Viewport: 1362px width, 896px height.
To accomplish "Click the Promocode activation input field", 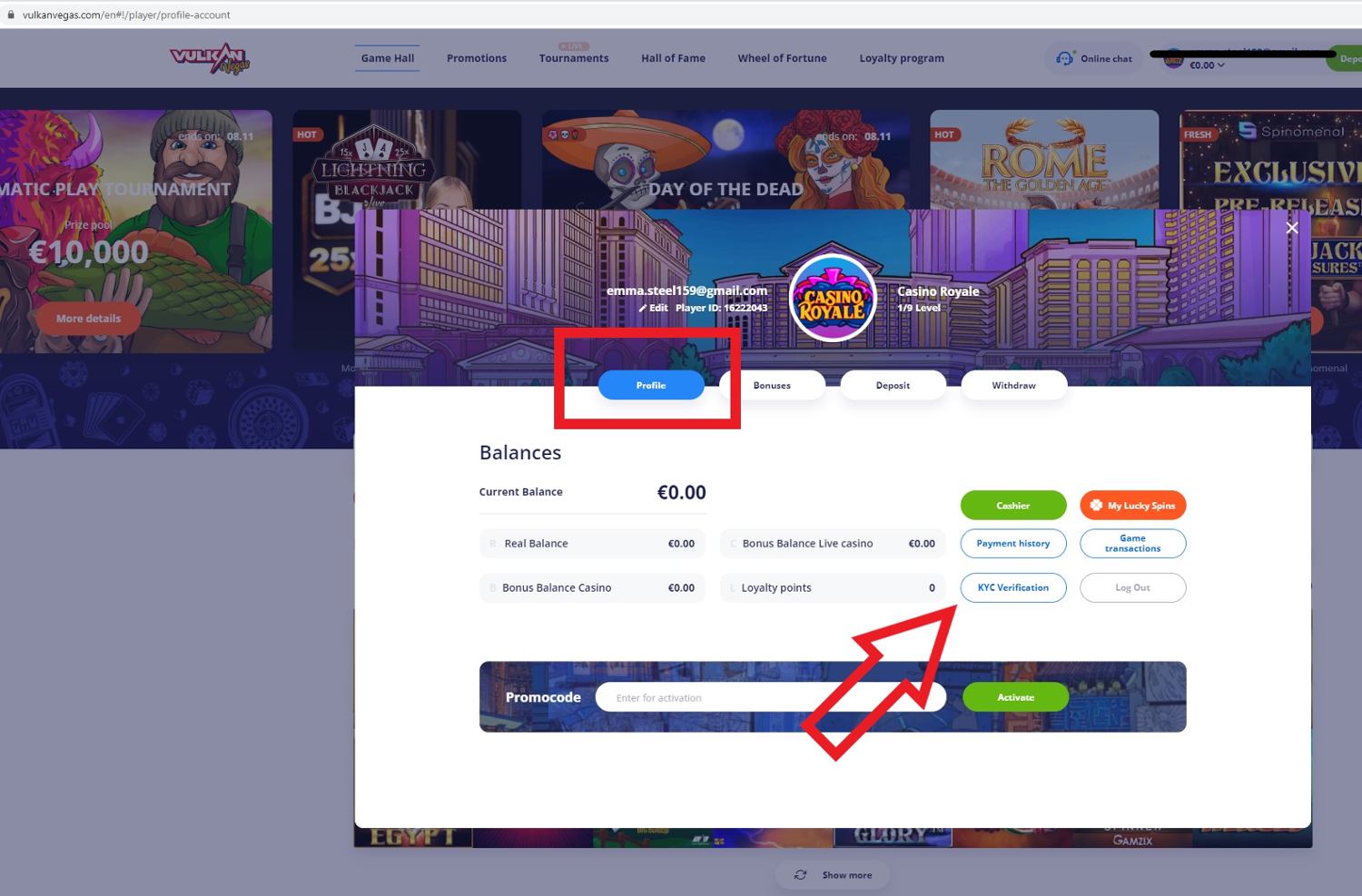I will click(771, 697).
